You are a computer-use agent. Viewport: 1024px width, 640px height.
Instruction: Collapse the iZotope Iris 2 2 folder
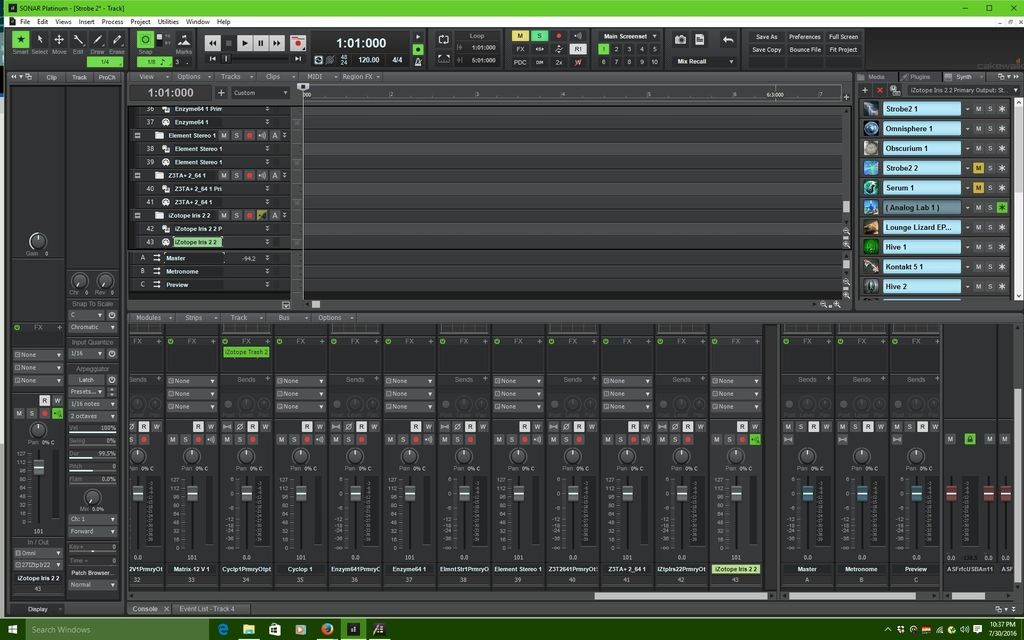tap(138, 215)
